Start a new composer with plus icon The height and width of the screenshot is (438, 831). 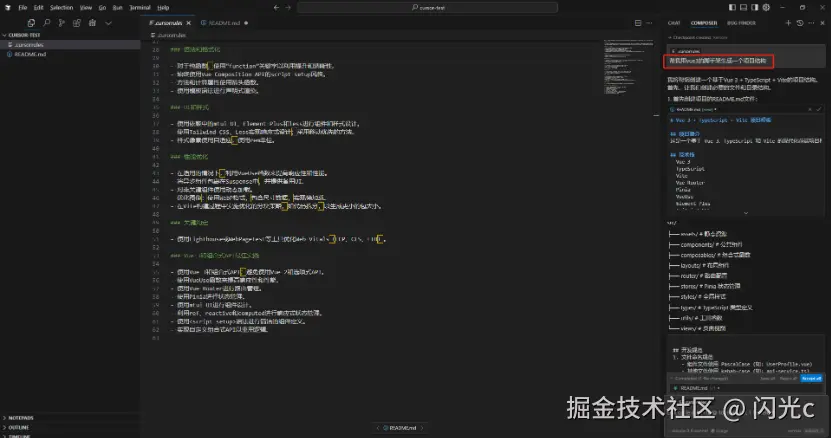click(x=788, y=23)
